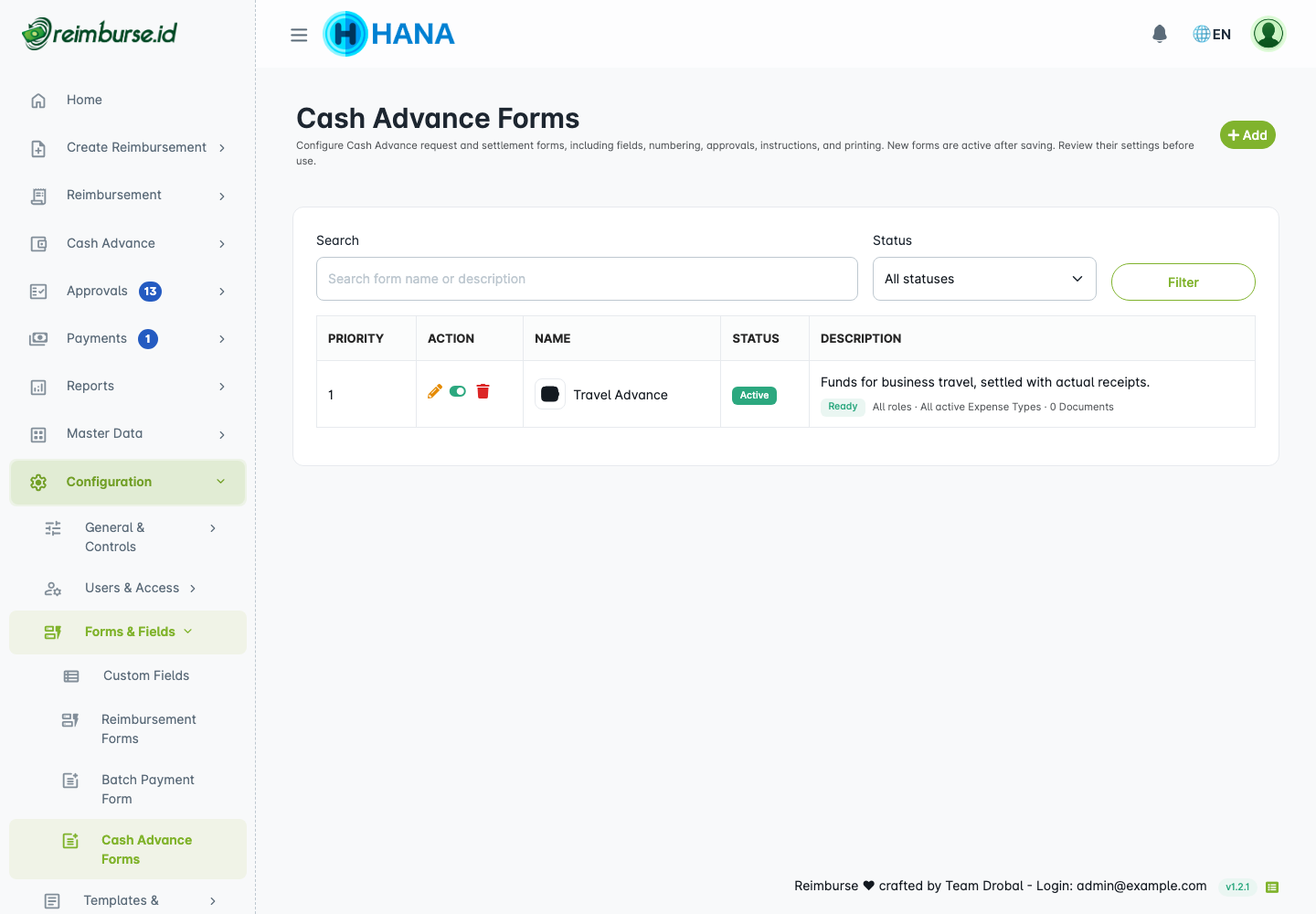Viewport: 1316px width, 914px height.
Task: Delete Travel Advance using the red trash icon
Action: click(x=483, y=391)
